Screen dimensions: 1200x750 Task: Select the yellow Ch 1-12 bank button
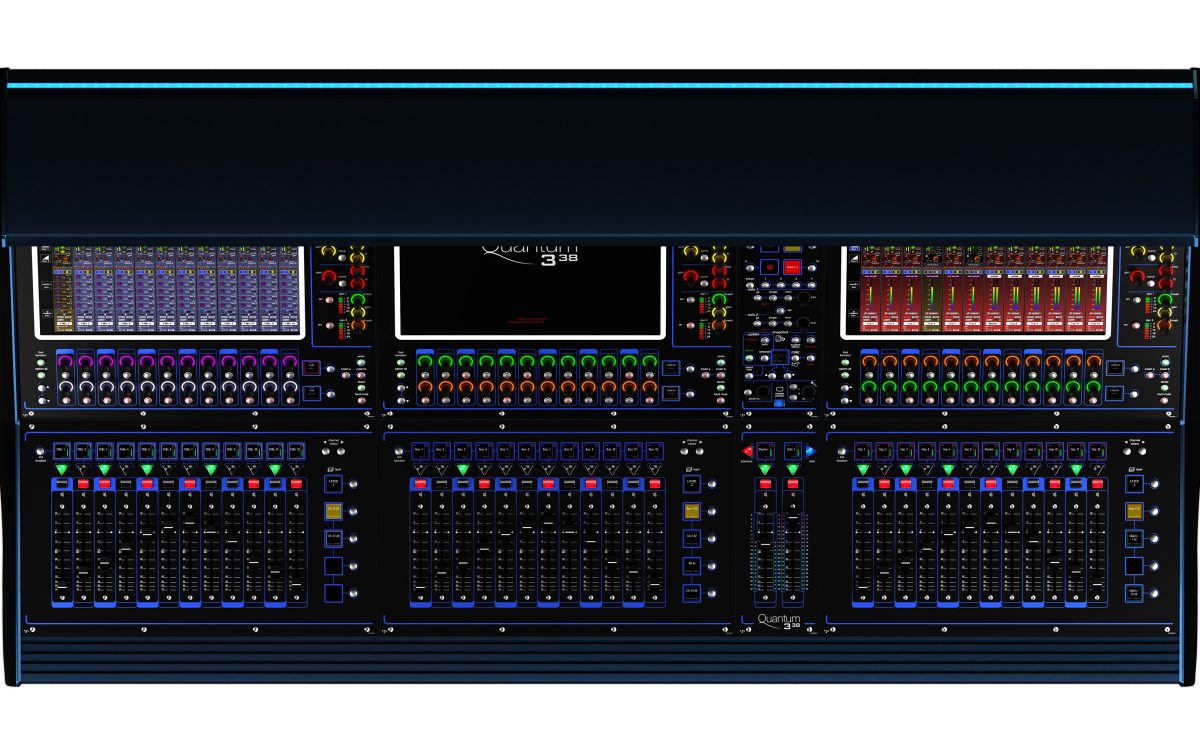click(x=334, y=511)
